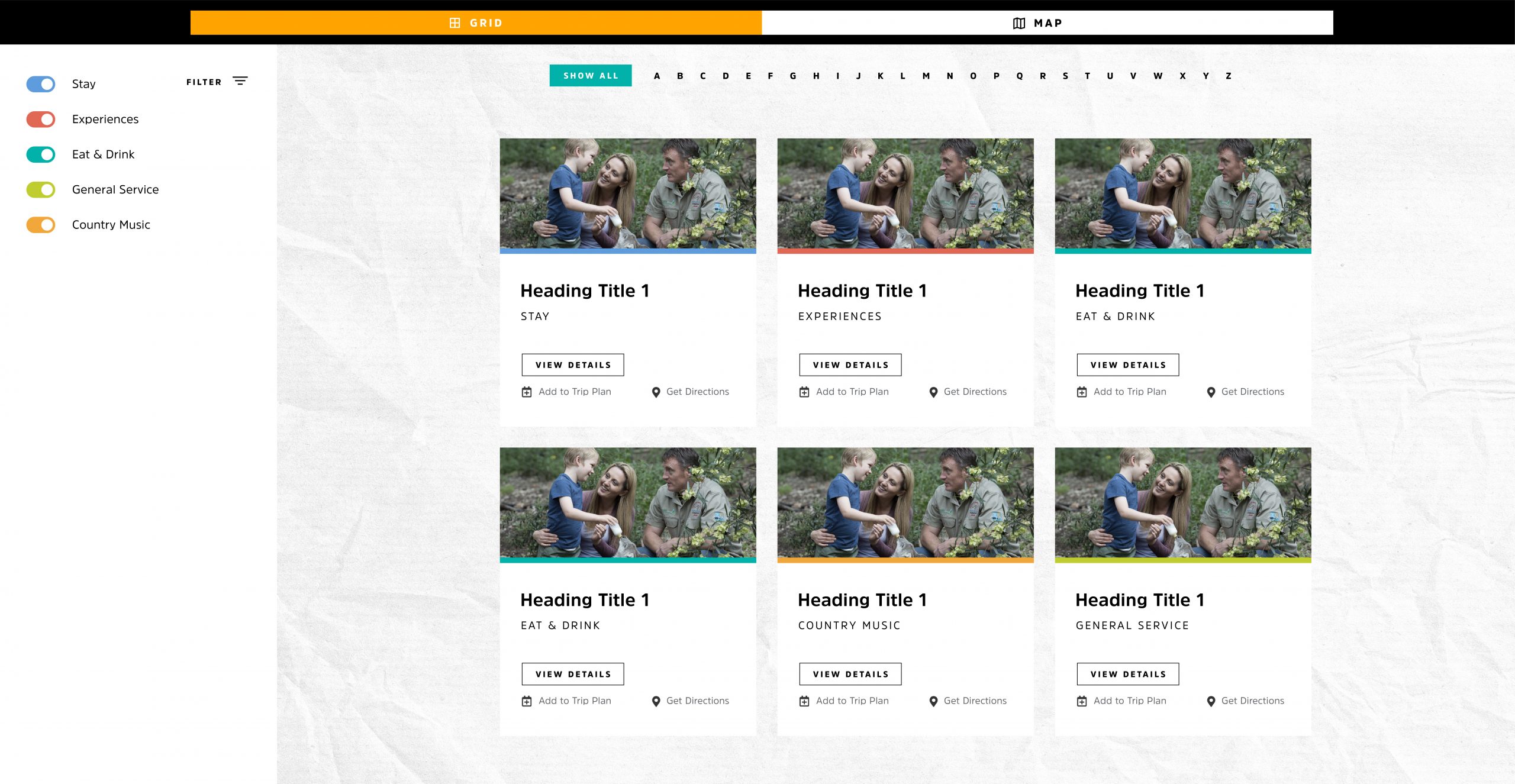The image size is (1515, 784).
Task: Click Get Directions on the Stay card
Action: click(697, 392)
